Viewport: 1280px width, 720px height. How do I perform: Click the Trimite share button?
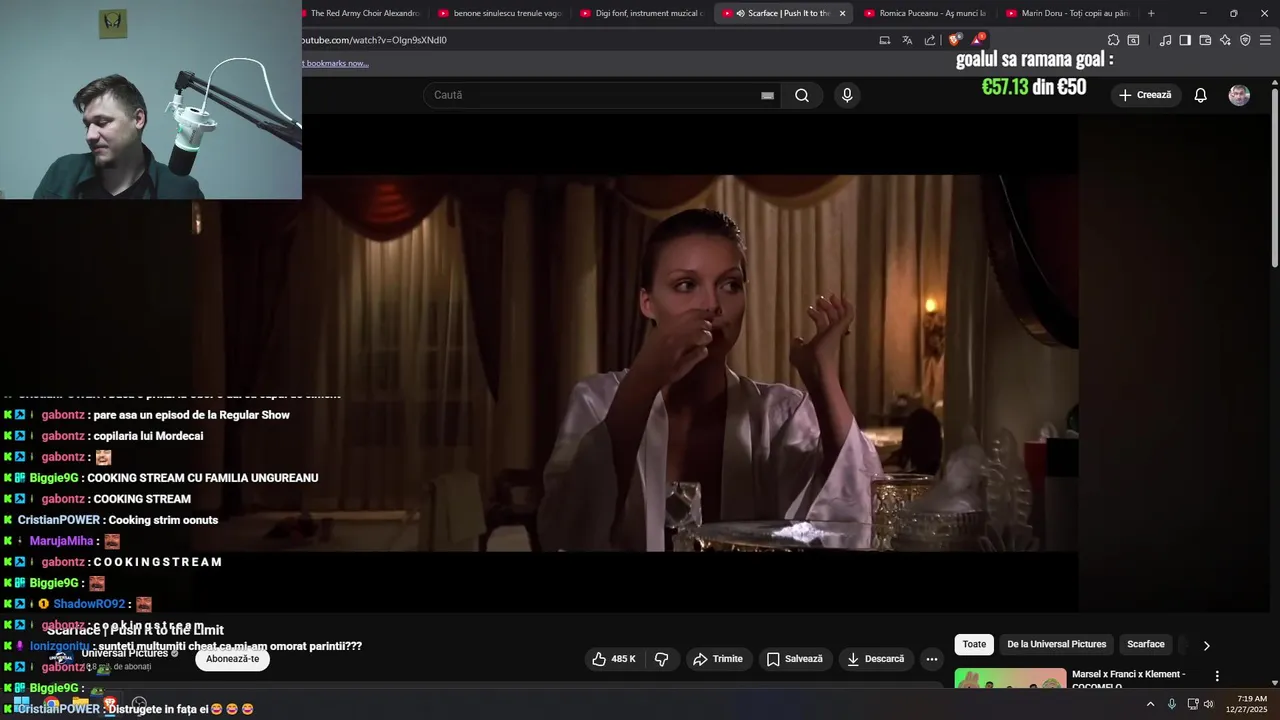click(x=717, y=659)
